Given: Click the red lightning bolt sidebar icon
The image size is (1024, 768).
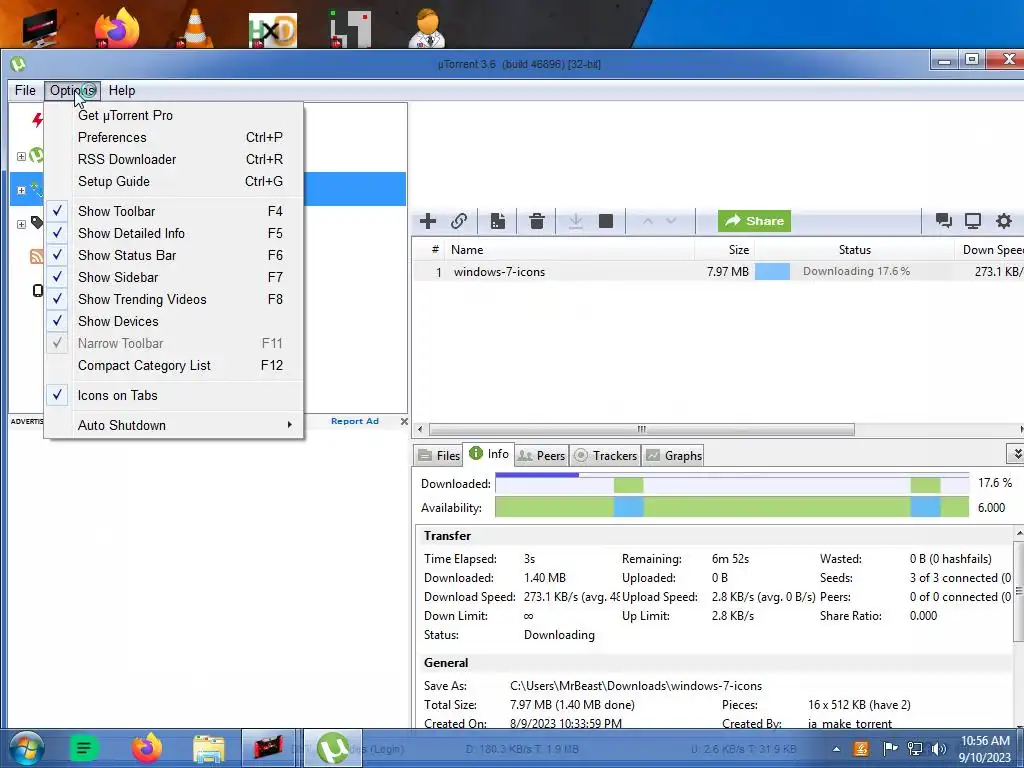Looking at the screenshot, I should 37,120.
